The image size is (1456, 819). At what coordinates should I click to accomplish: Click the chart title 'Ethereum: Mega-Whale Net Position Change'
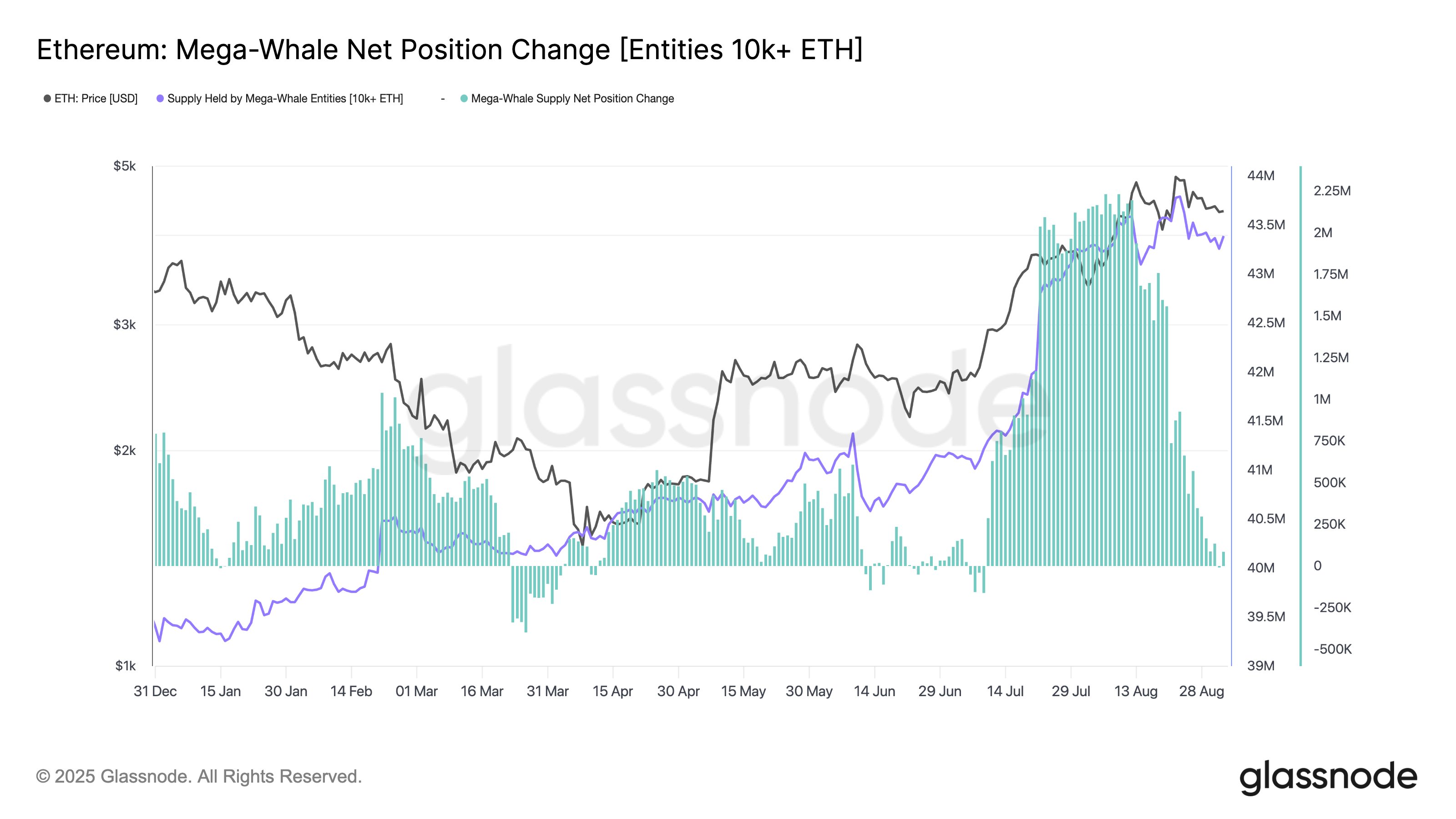tap(450, 49)
